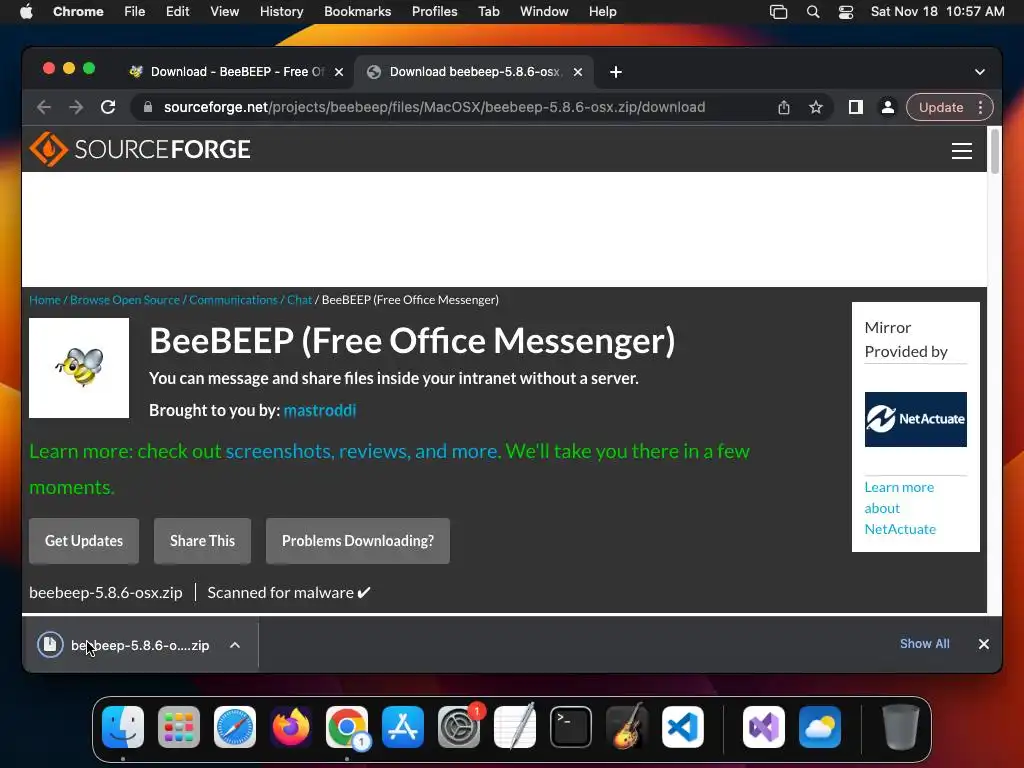Open the Chrome menu in the menu bar
This screenshot has height=768, width=1024.
coord(78,12)
